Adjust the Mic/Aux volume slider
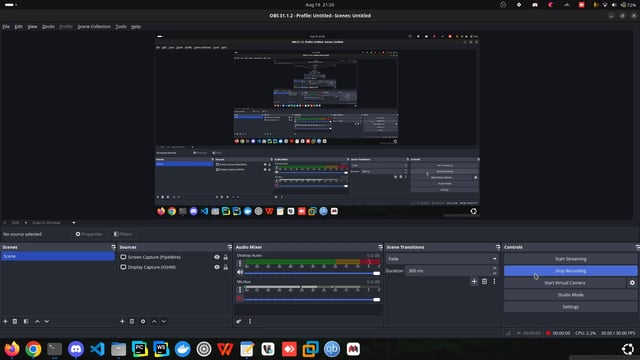Image resolution: width=640 pixels, height=360 pixels. 312,299
